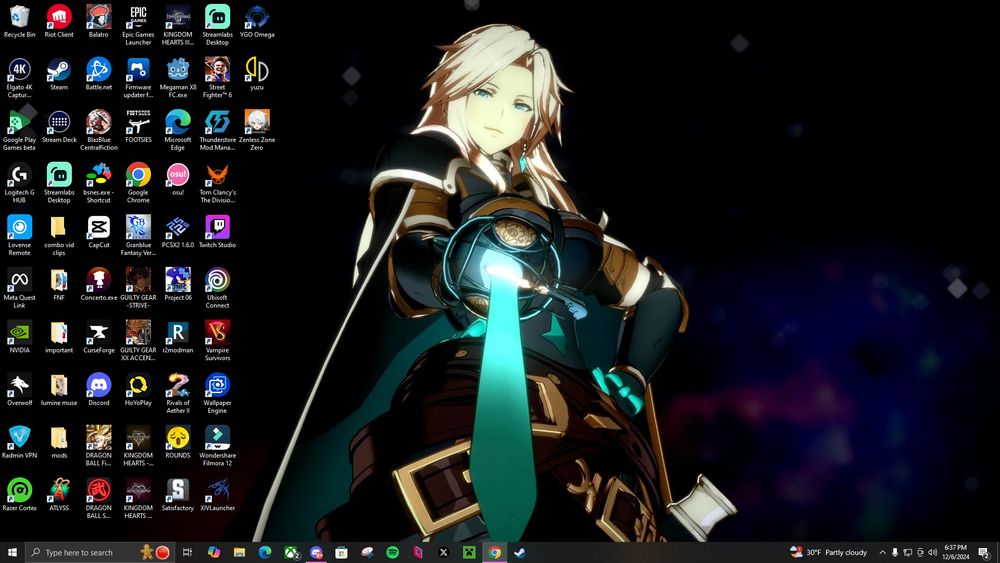1000x563 pixels.
Task: Open File Explorer on the taskbar
Action: coord(239,552)
